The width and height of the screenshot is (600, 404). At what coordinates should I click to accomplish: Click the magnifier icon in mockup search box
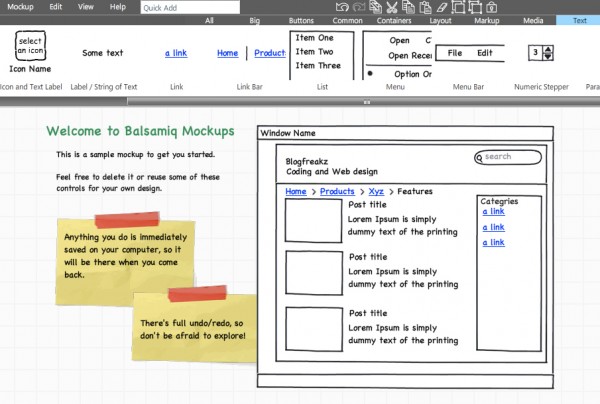click(479, 157)
